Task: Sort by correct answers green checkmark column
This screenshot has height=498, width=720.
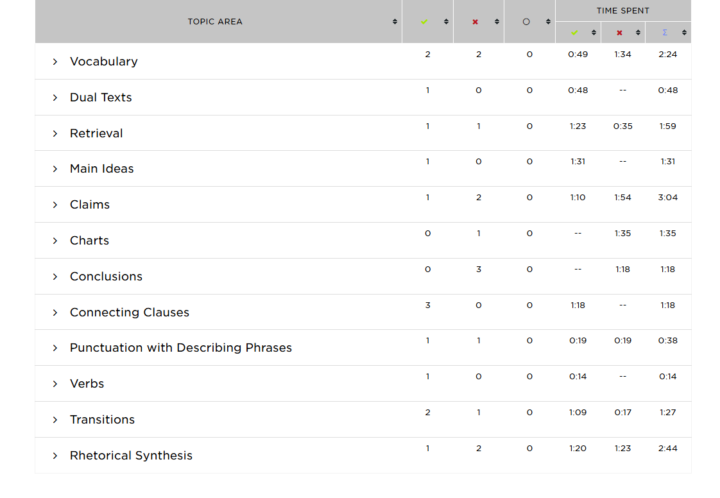Action: 446,22
